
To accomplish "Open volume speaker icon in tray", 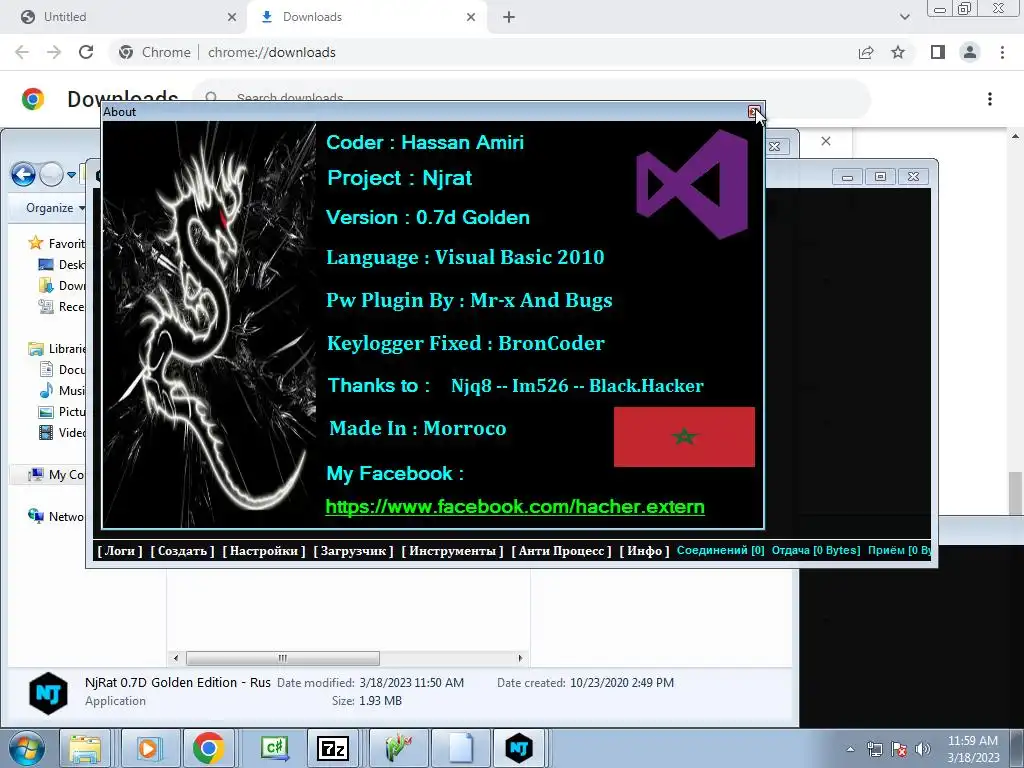I will click(x=923, y=749).
